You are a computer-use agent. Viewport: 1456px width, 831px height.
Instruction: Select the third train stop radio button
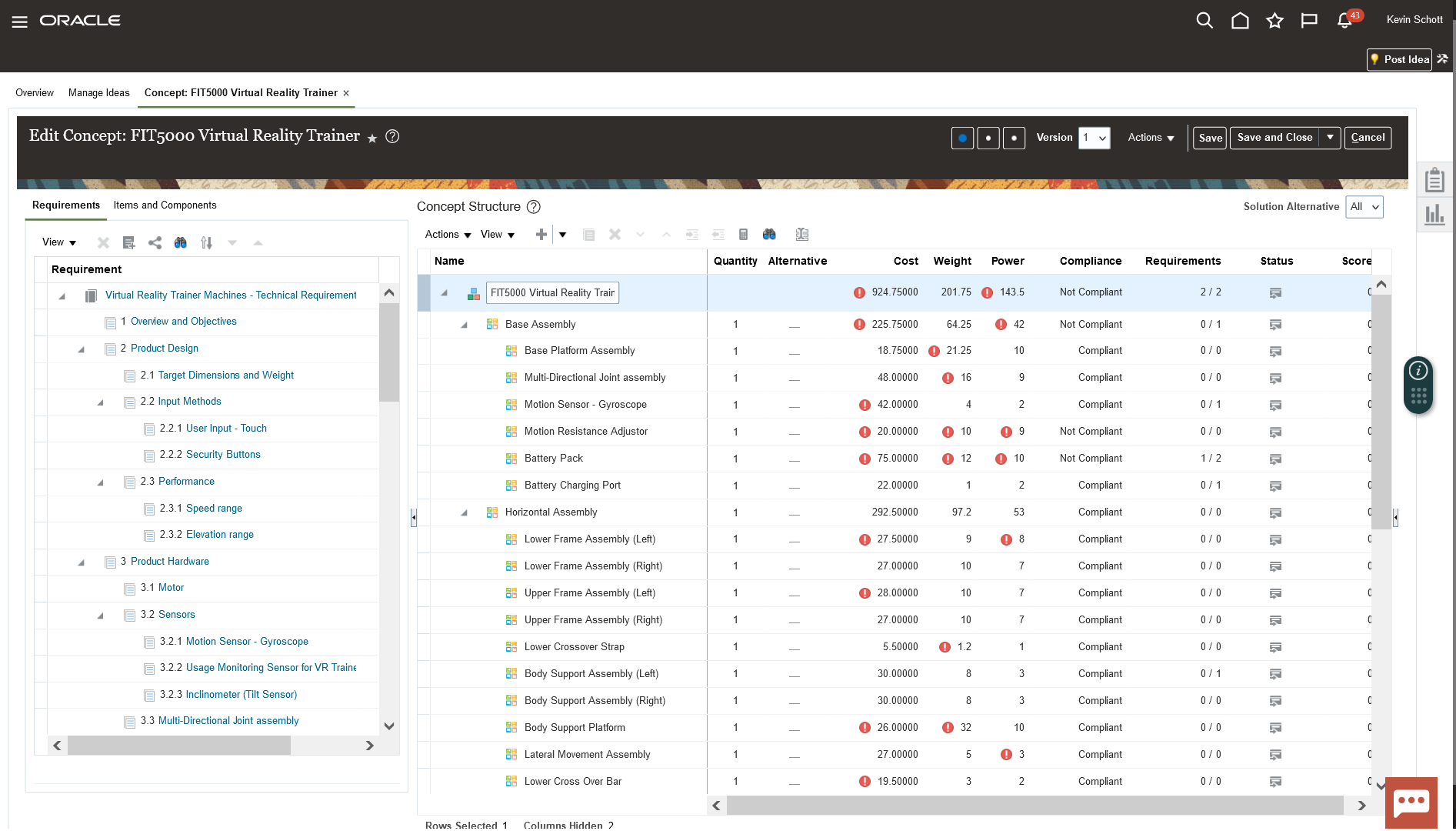pyautogui.click(x=1014, y=138)
